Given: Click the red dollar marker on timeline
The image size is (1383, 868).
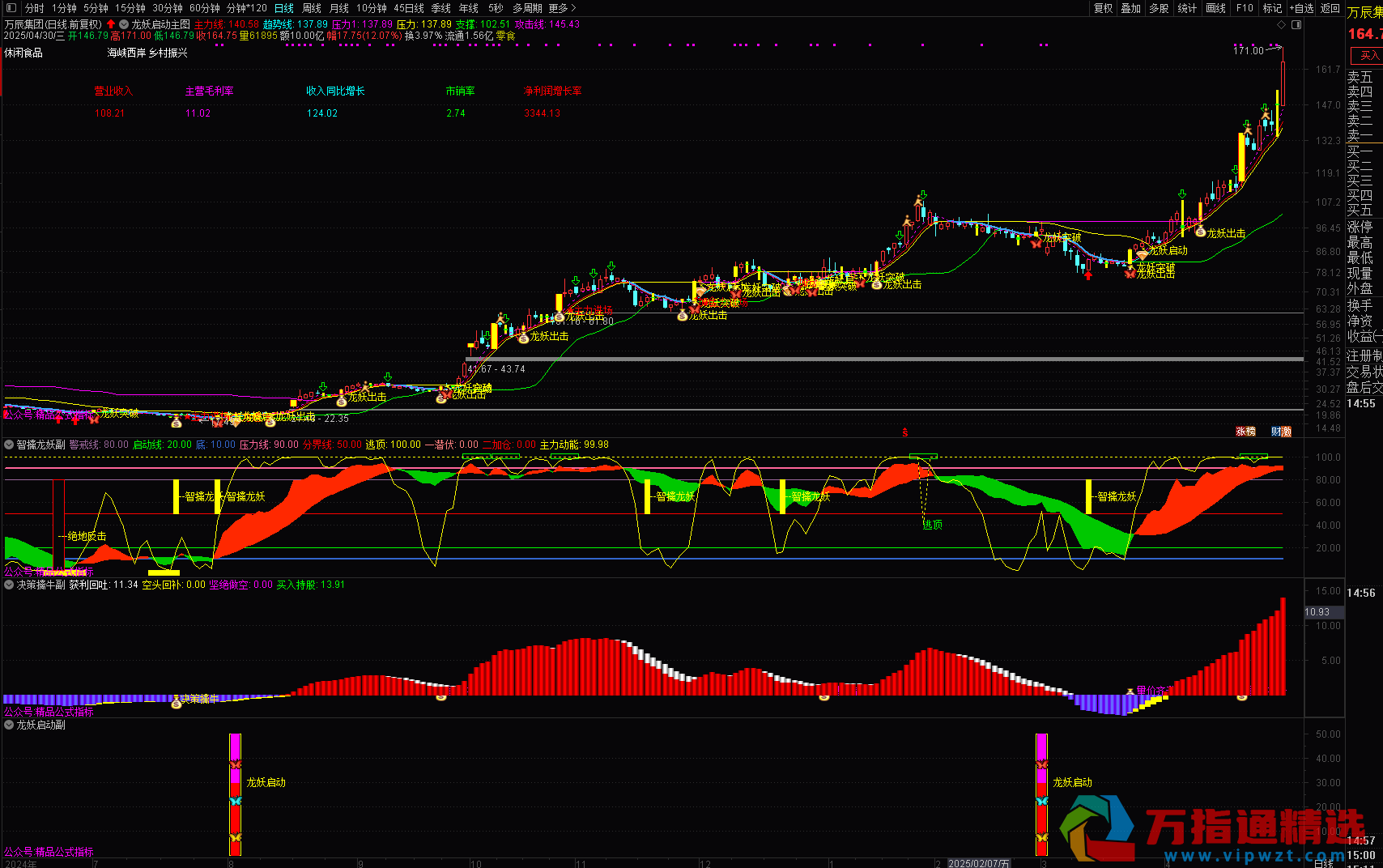Looking at the screenshot, I should [x=904, y=432].
